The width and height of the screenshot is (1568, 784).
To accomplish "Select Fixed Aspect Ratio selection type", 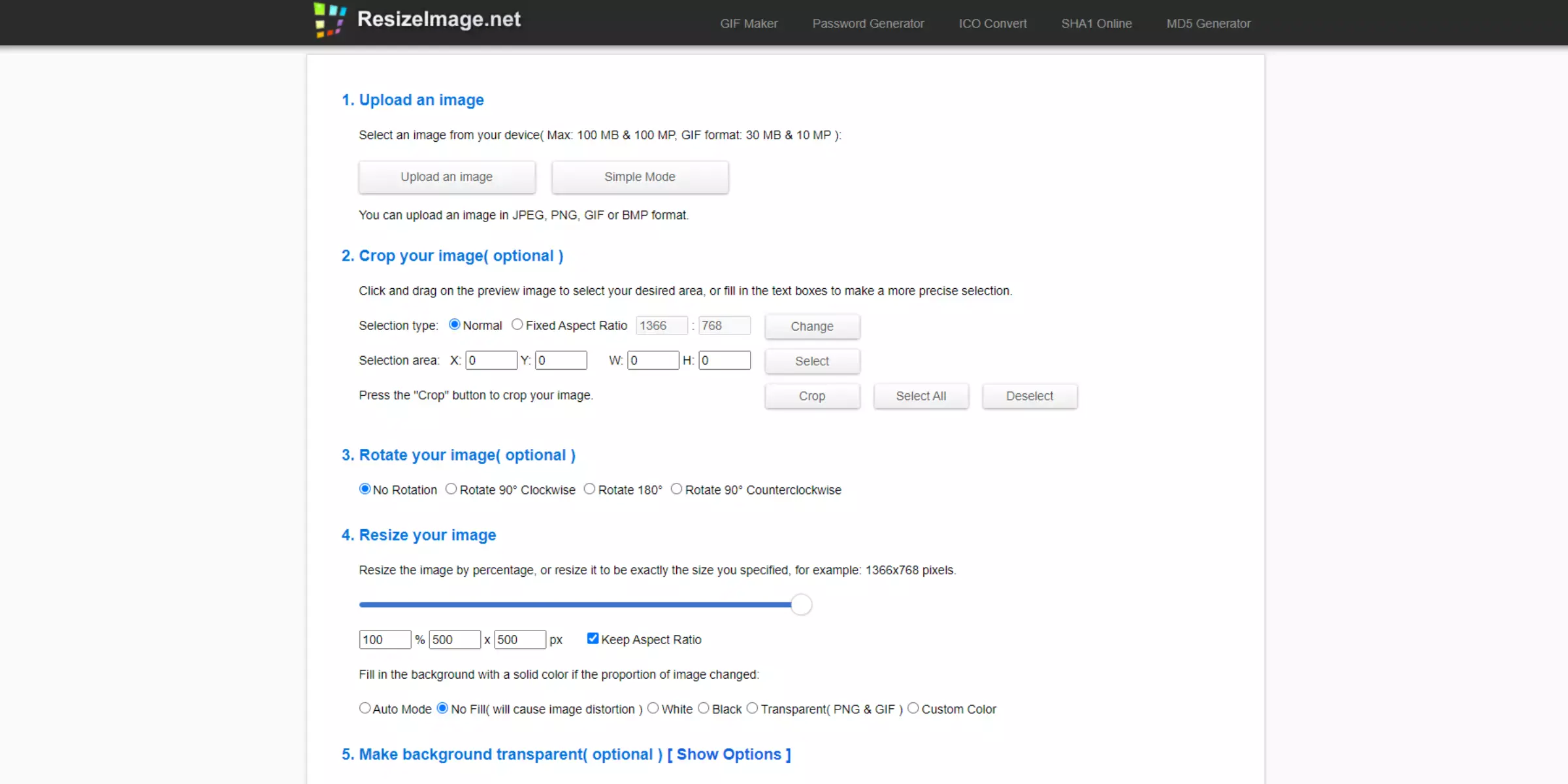I will [517, 324].
